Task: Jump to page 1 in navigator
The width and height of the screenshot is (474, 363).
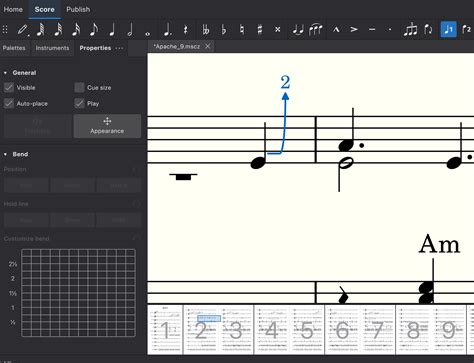Action: (x=165, y=330)
